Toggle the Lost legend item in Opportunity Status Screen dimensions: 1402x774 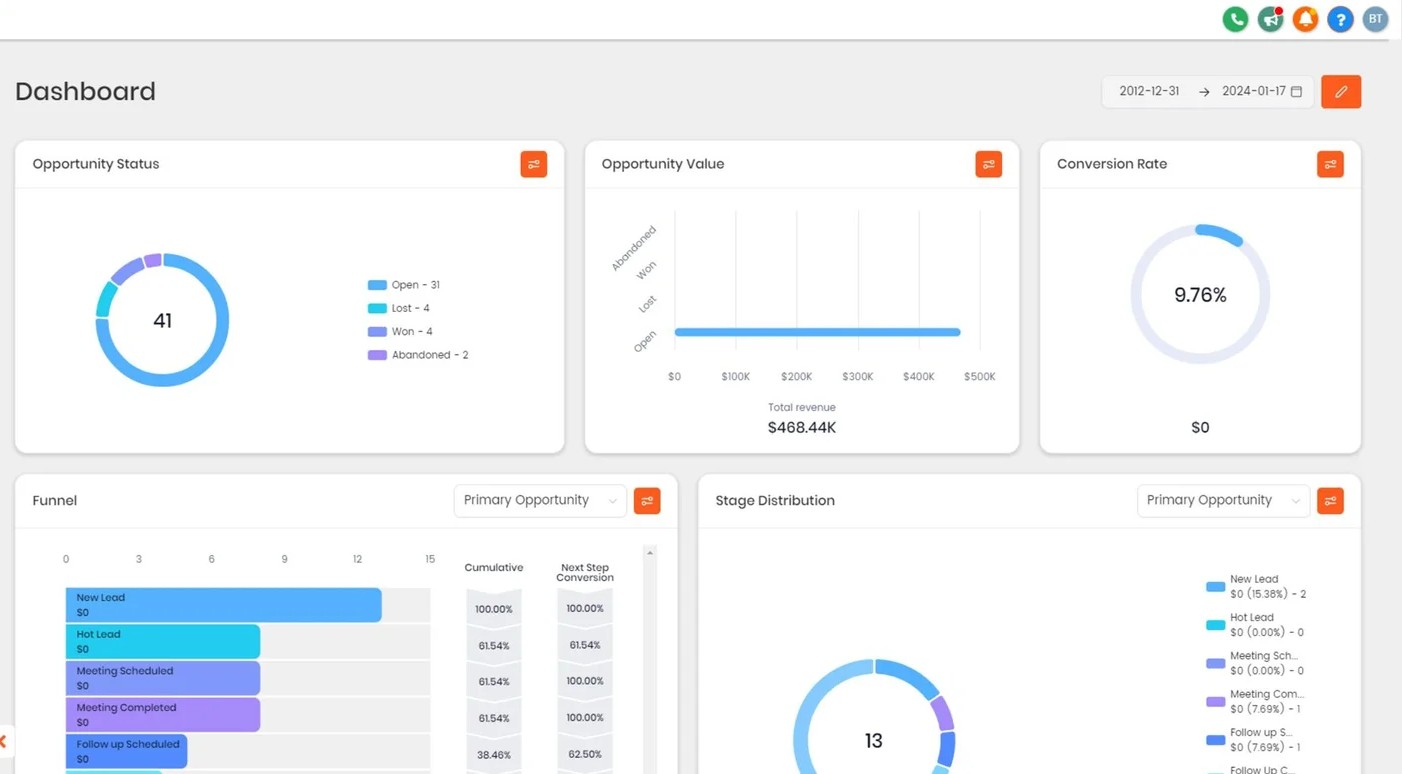(399, 308)
